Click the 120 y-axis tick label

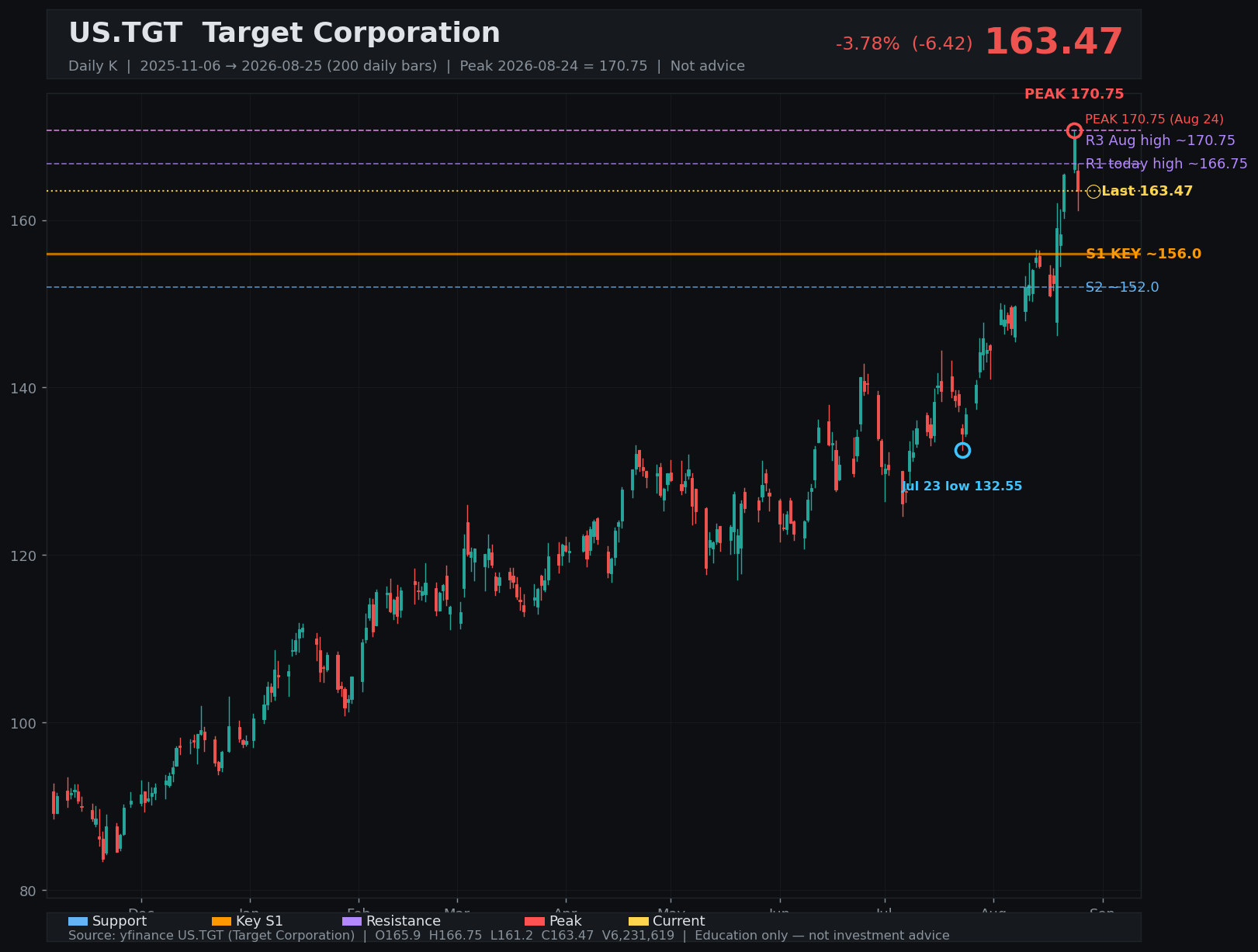[x=23, y=556]
